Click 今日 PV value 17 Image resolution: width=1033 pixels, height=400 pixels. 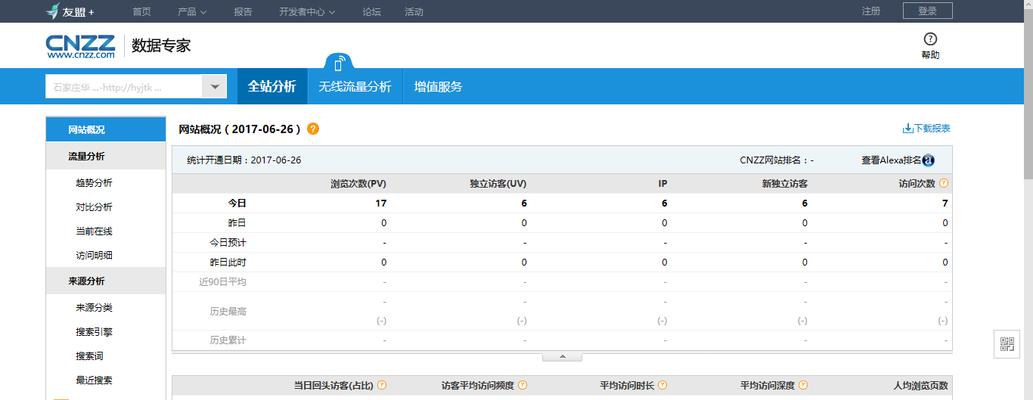point(381,204)
